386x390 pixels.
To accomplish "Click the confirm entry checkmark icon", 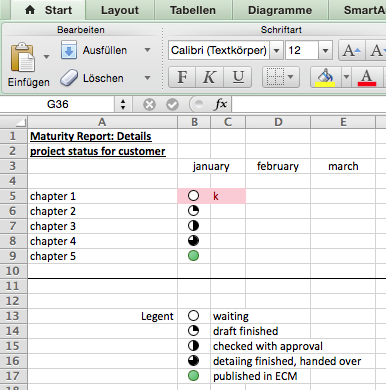I will 172,105.
